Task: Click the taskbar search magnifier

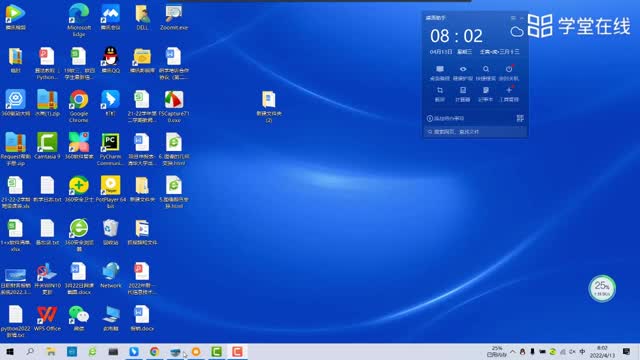Action: click(30, 351)
